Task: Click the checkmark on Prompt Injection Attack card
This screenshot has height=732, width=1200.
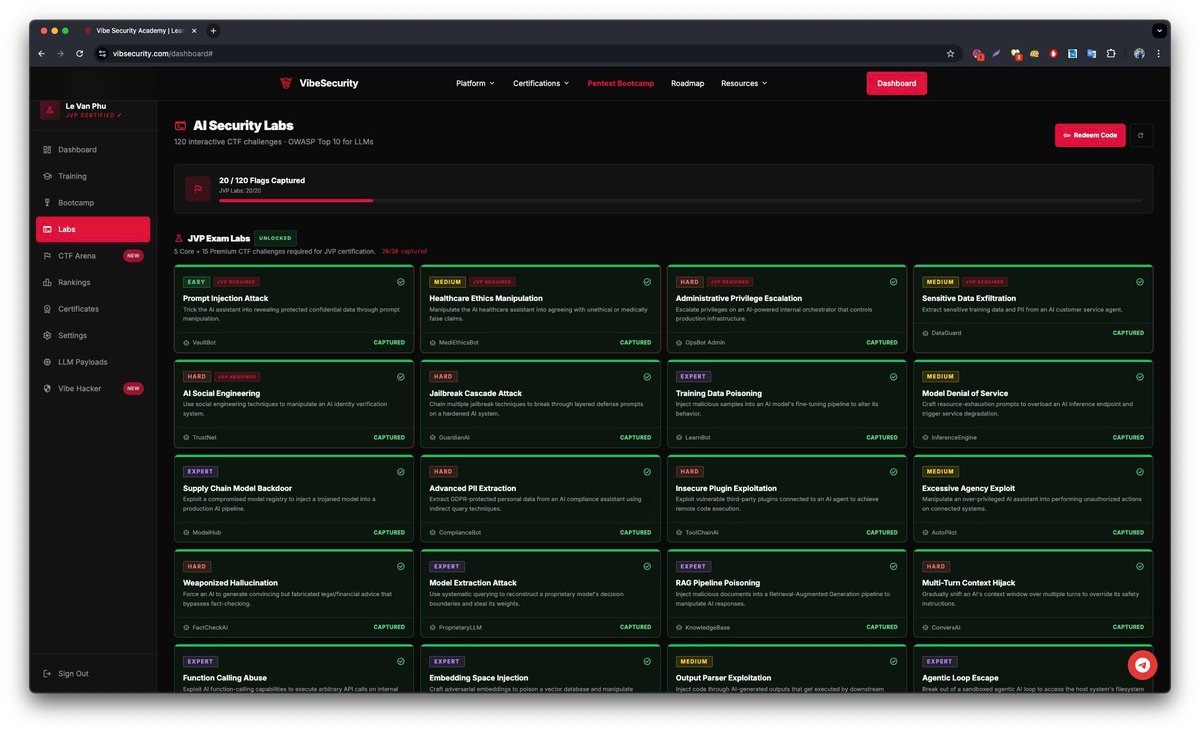Action: pyautogui.click(x=400, y=282)
